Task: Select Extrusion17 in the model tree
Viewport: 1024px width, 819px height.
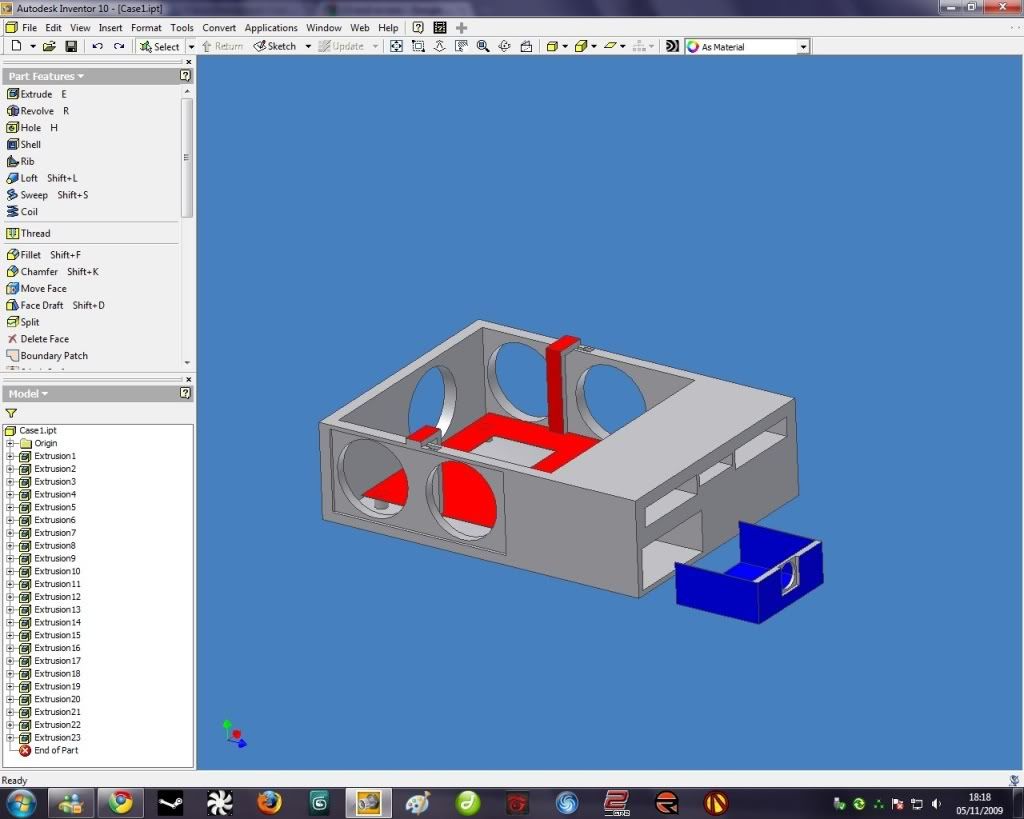Action: (57, 661)
